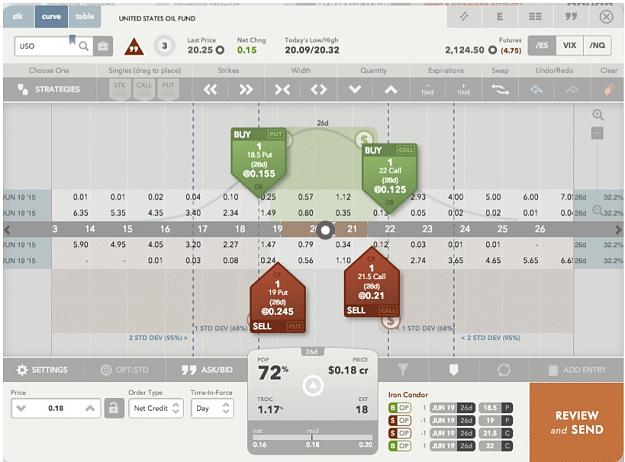
Task: Click the slashes icon in top bar
Action: click(464, 17)
